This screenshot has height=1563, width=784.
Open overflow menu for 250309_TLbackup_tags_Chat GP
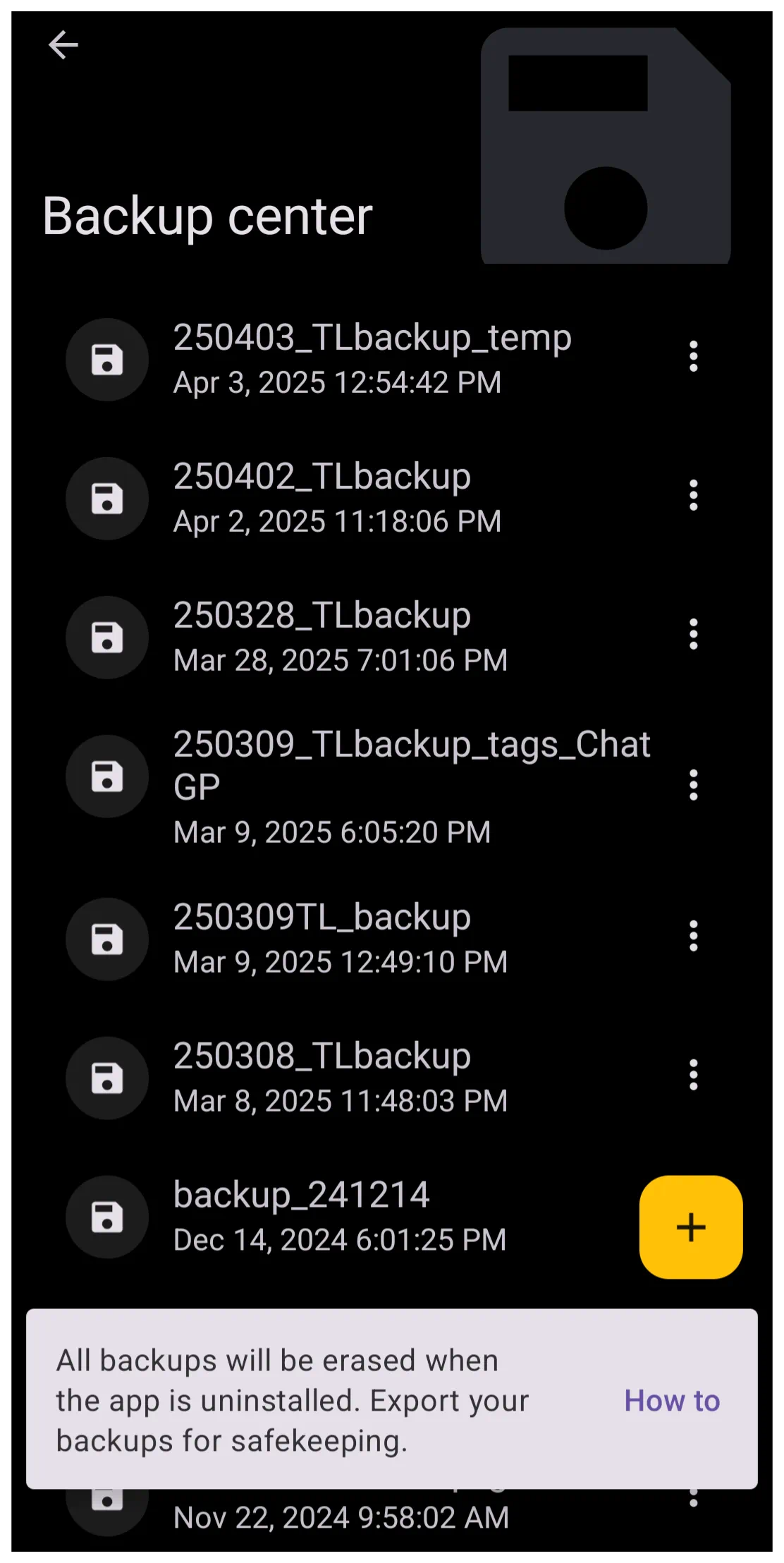[694, 785]
